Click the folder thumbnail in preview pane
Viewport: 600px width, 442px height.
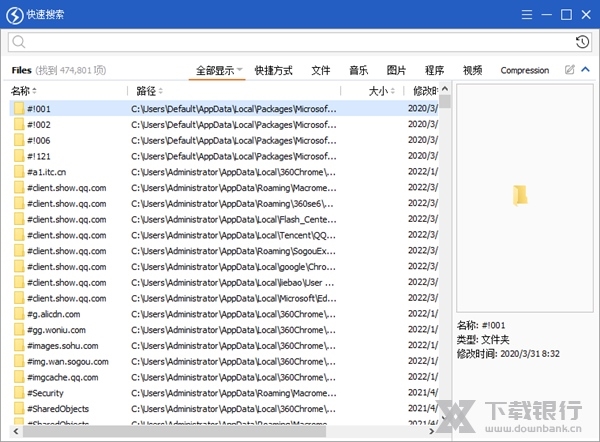520,195
